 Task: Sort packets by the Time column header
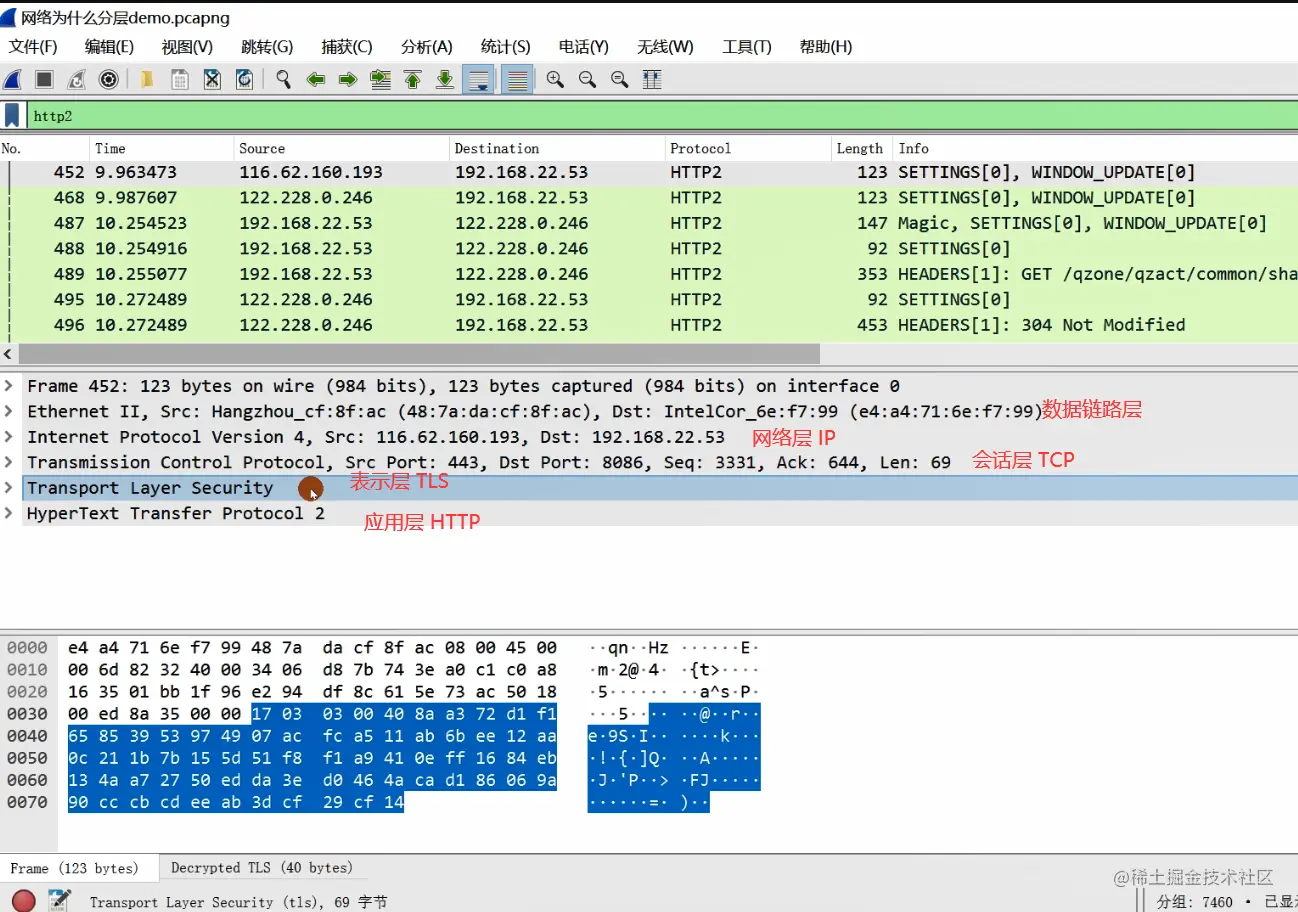tap(161, 148)
